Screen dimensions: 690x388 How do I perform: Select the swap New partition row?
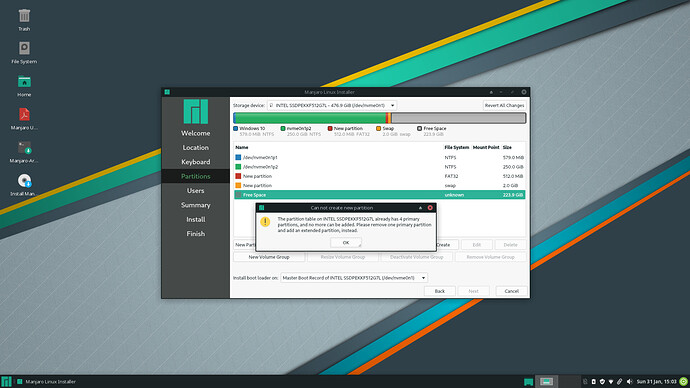(379, 185)
